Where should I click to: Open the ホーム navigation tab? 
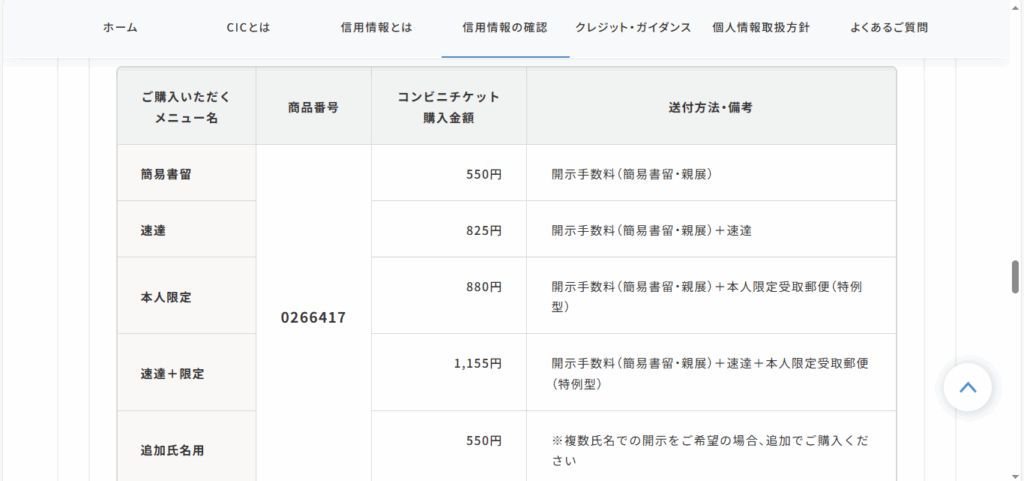tap(120, 27)
